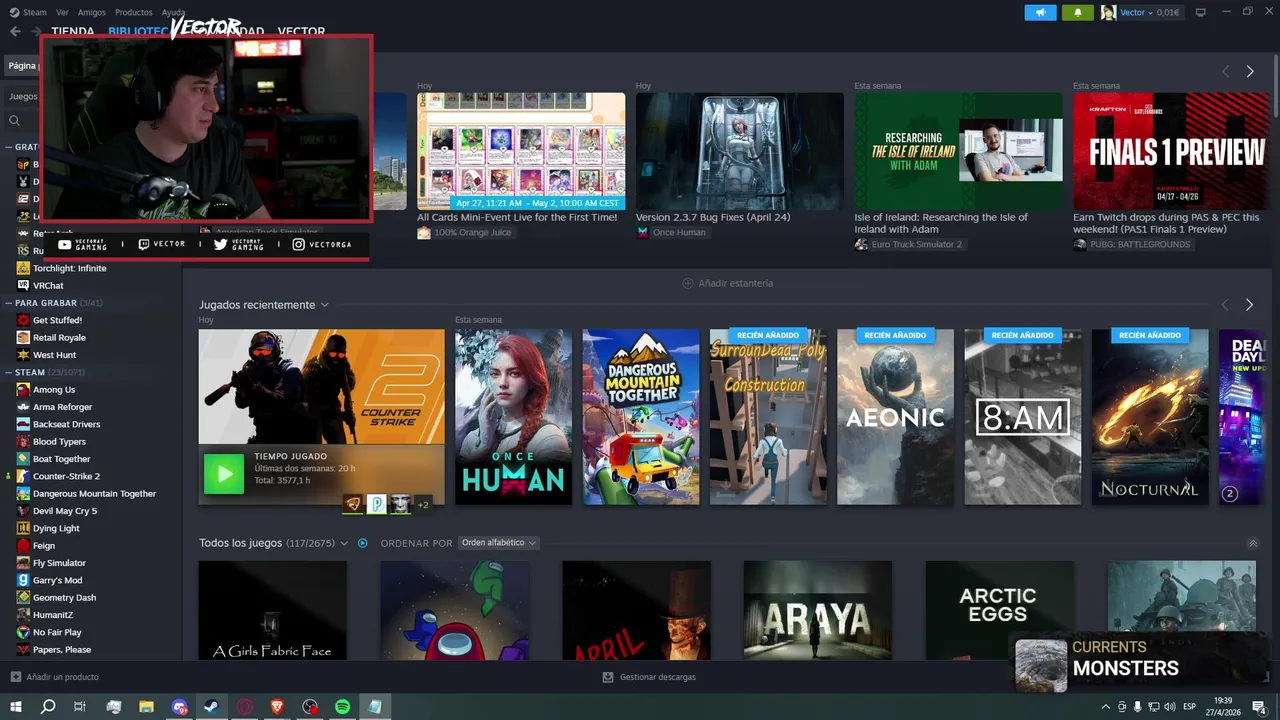Open File Explorer from the taskbar
The height and width of the screenshot is (720, 1280).
pos(147,707)
